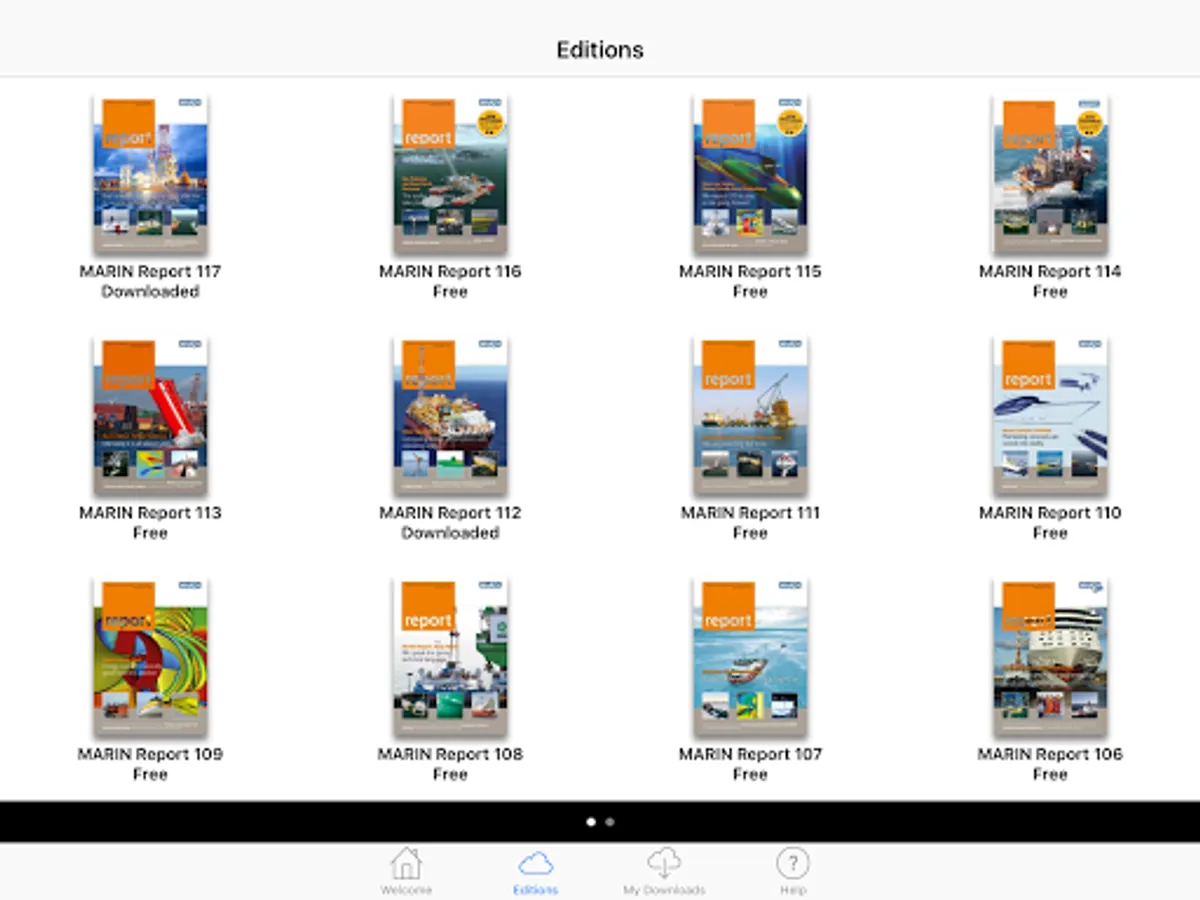Click Free label under MARIN Report 107
The width and height of the screenshot is (1200, 900).
[x=750, y=775]
